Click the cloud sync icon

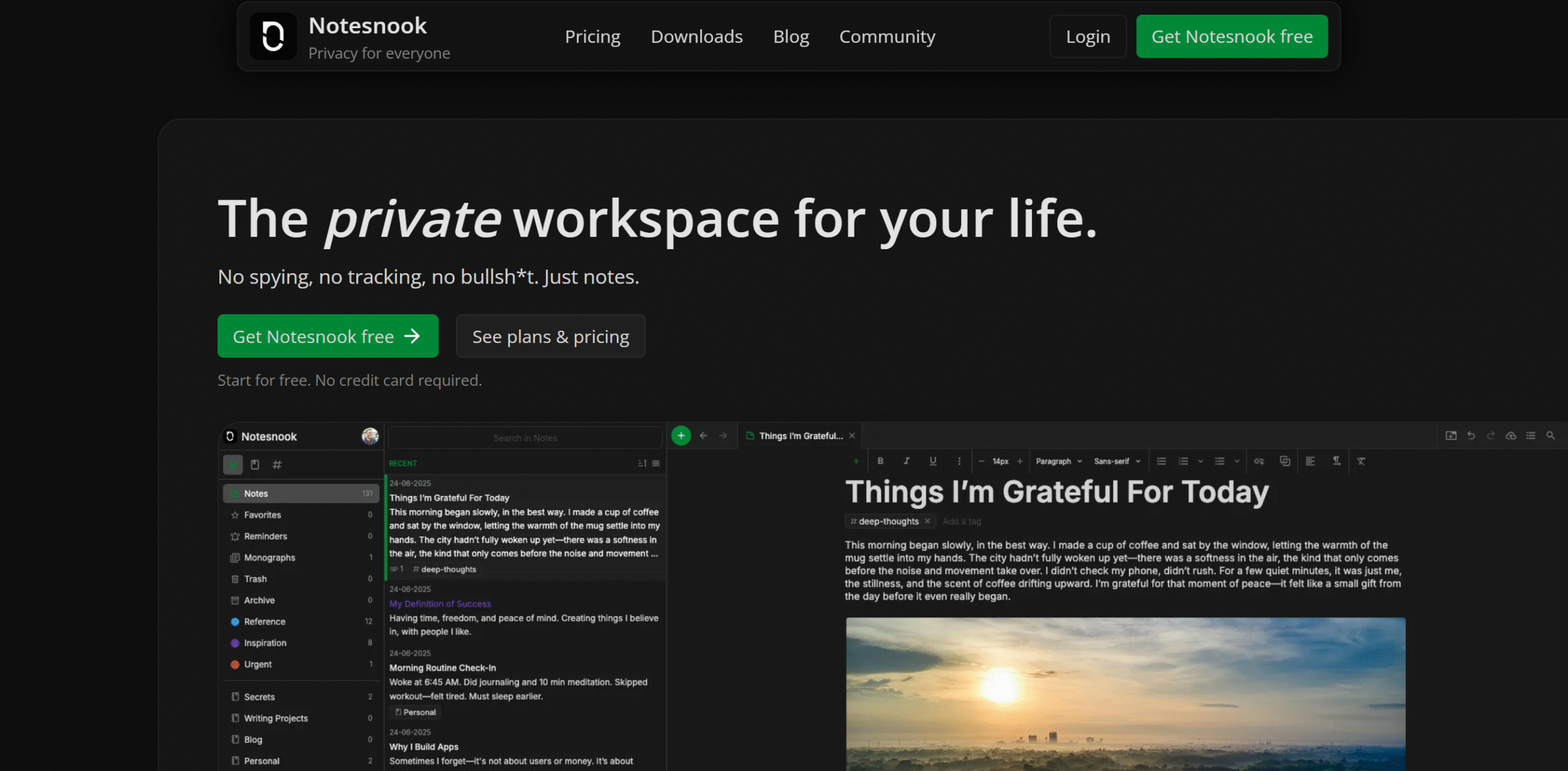[x=1511, y=435]
